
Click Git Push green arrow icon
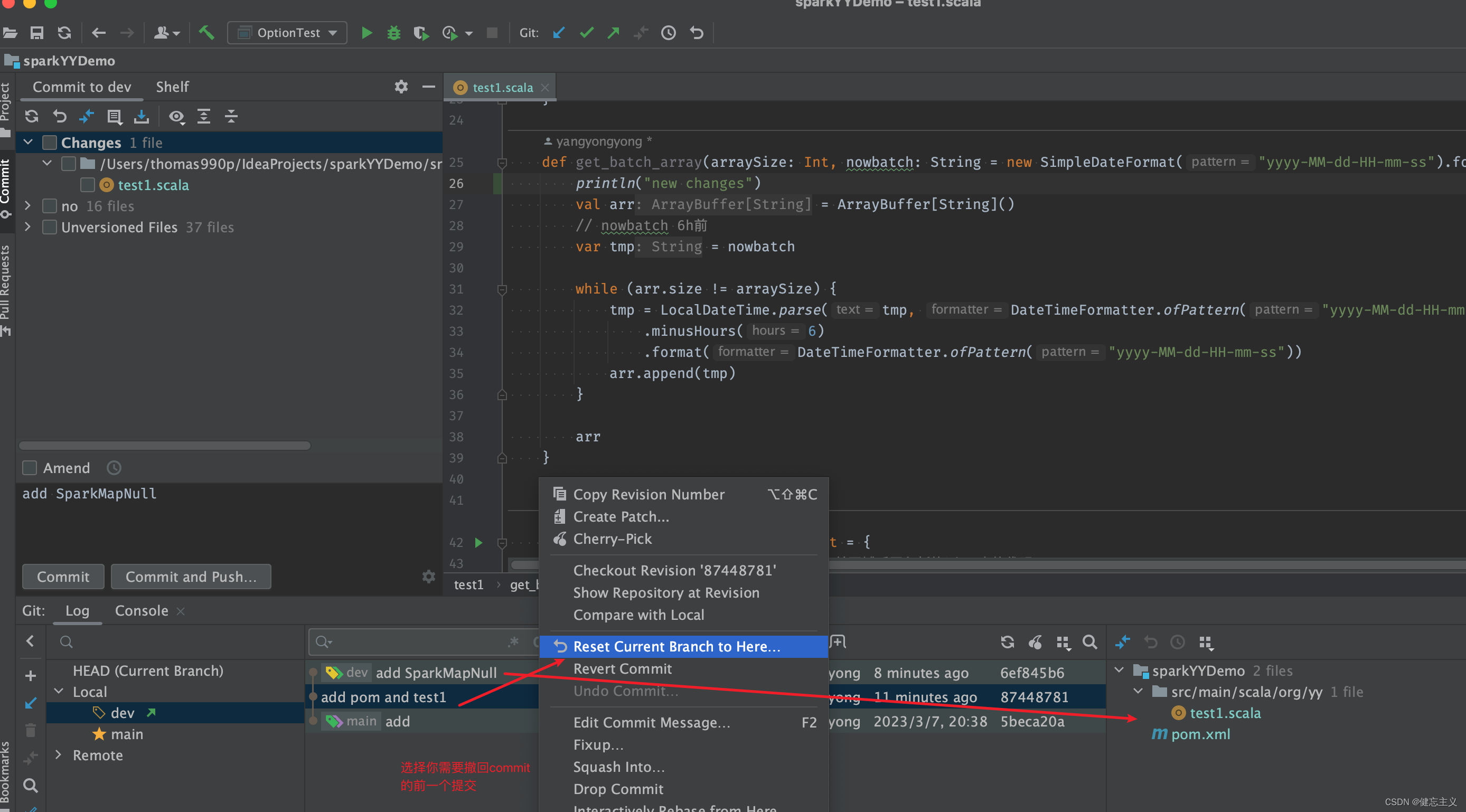[x=613, y=33]
